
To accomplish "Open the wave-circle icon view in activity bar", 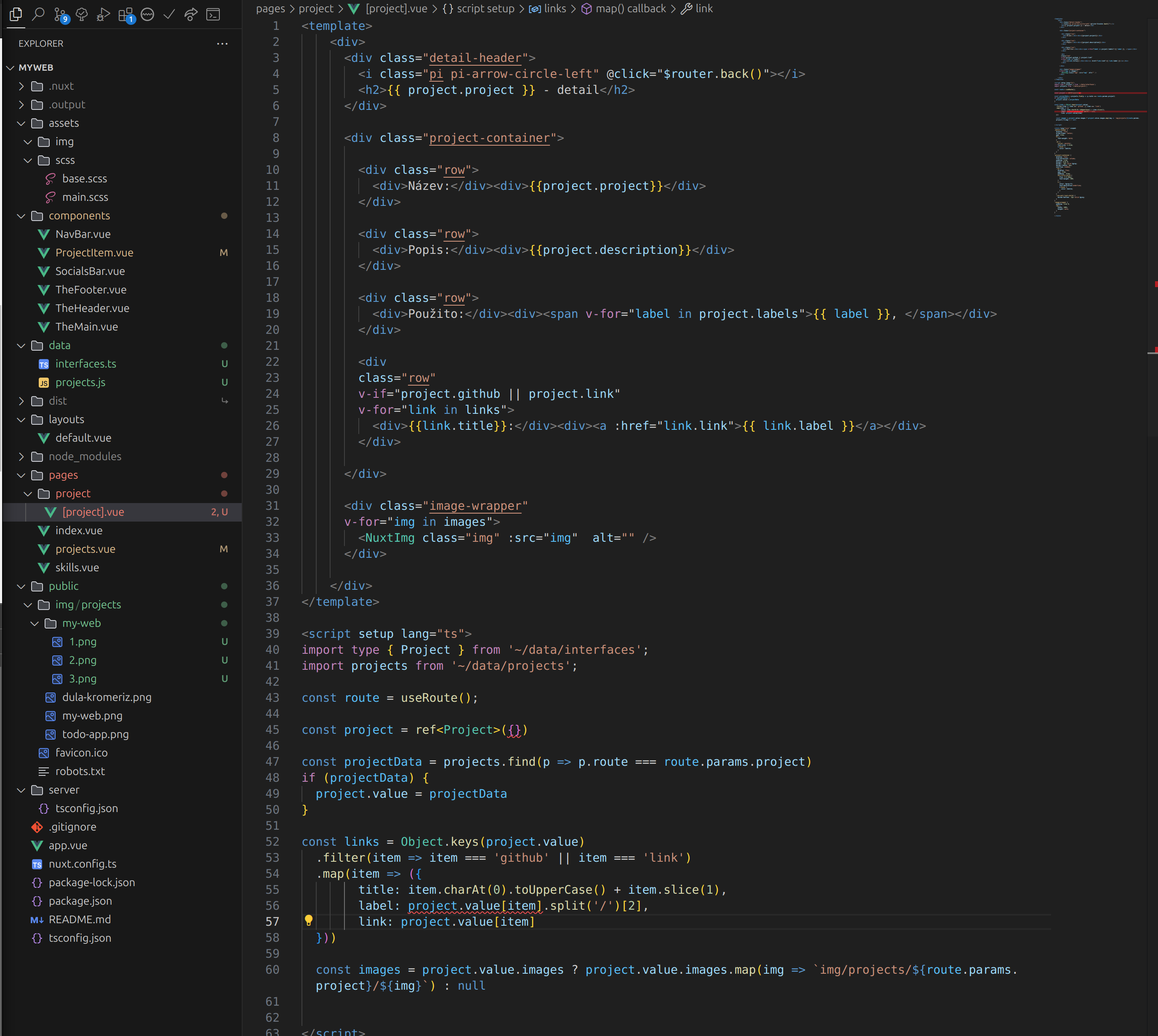I will click(x=147, y=14).
